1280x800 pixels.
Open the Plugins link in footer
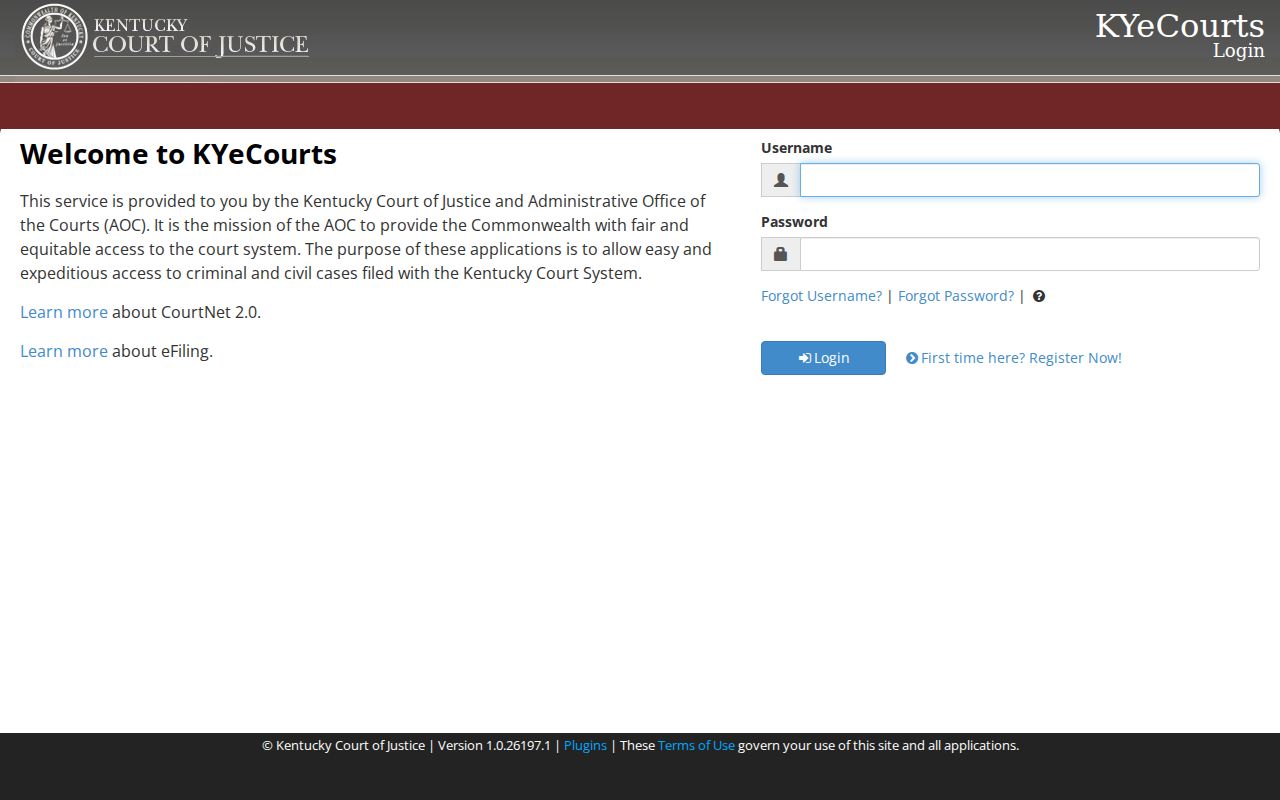[585, 745]
